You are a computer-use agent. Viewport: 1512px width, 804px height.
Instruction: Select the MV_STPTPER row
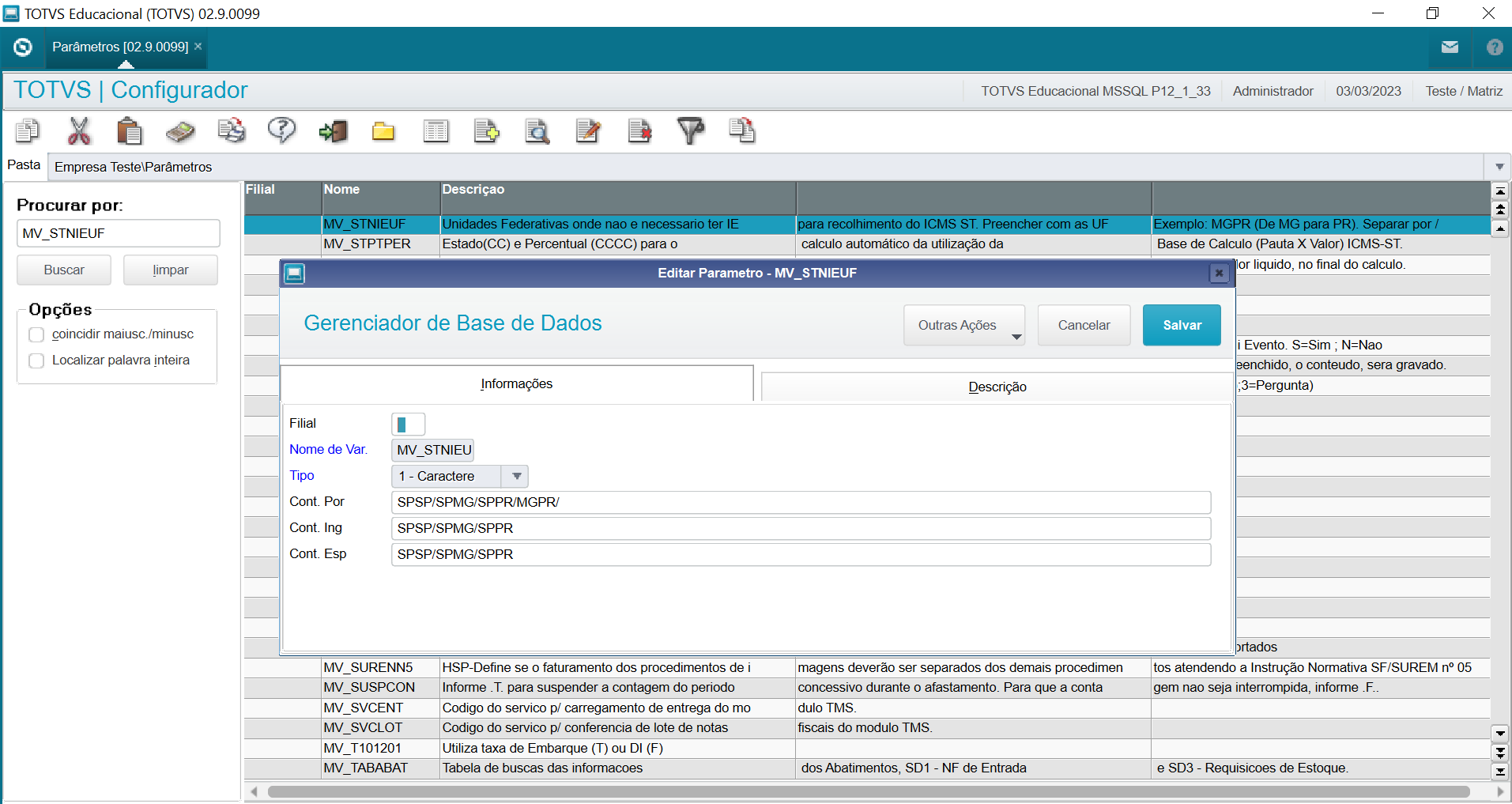[866, 244]
